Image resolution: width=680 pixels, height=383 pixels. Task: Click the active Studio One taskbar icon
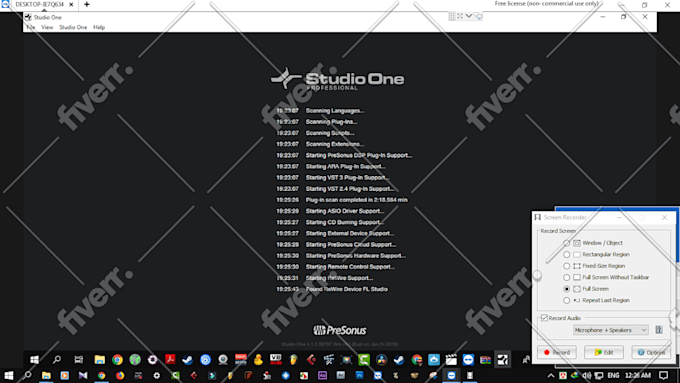coord(503,360)
